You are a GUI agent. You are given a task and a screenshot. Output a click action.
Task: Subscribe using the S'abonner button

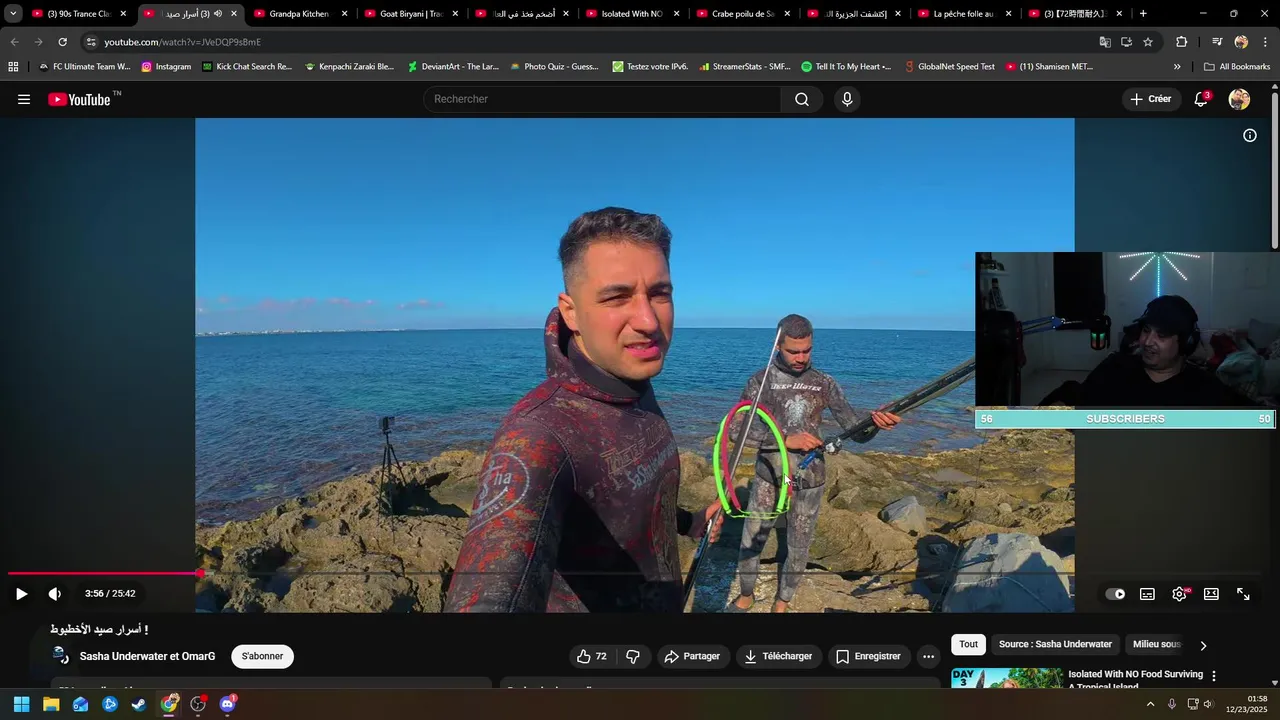262,656
